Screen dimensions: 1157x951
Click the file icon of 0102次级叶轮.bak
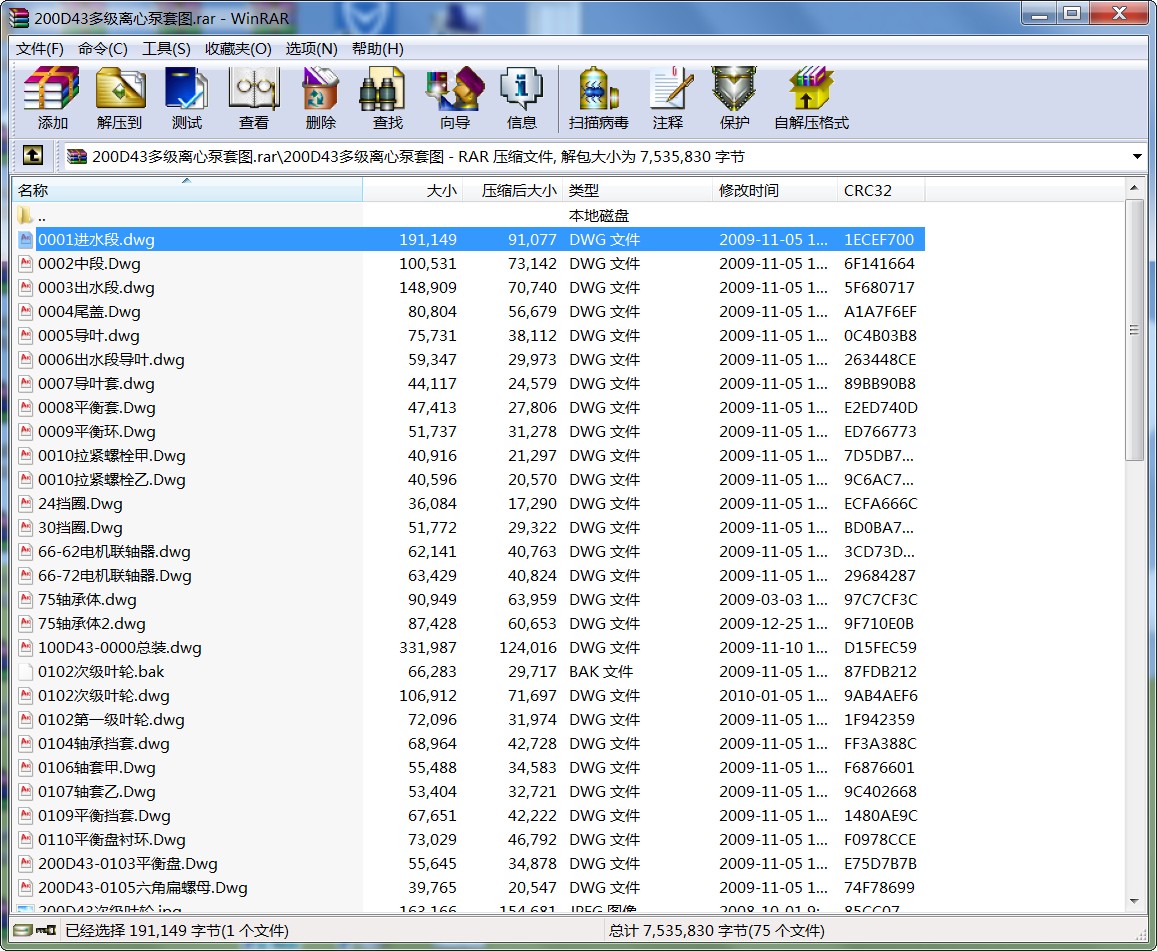coord(26,671)
